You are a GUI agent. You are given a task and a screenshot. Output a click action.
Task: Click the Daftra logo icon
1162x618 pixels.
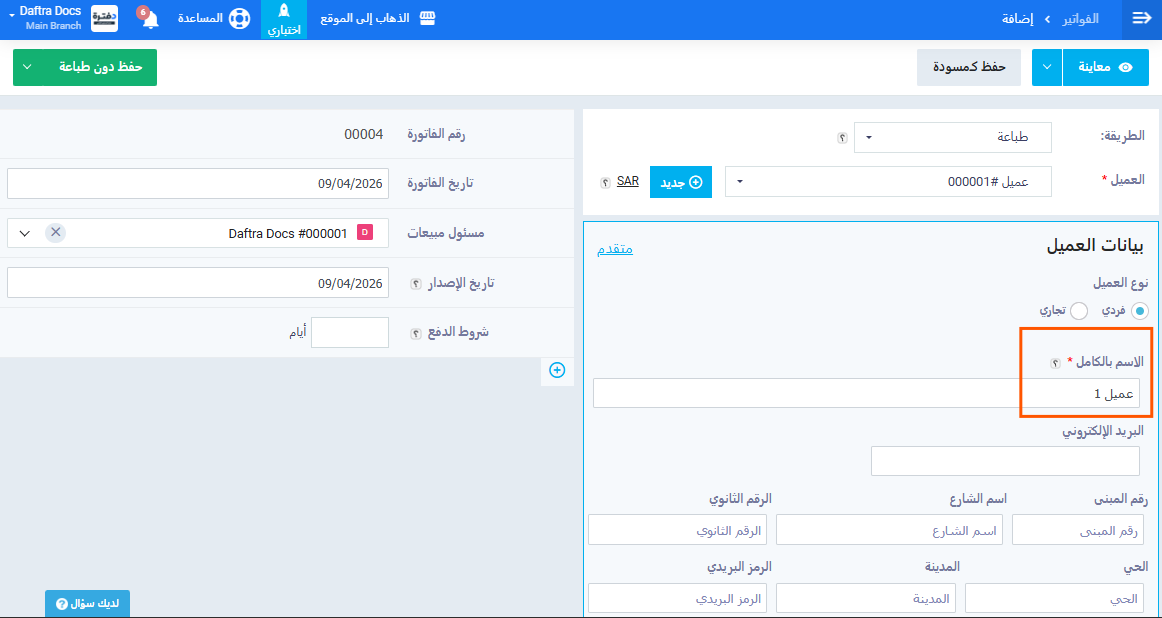click(104, 19)
